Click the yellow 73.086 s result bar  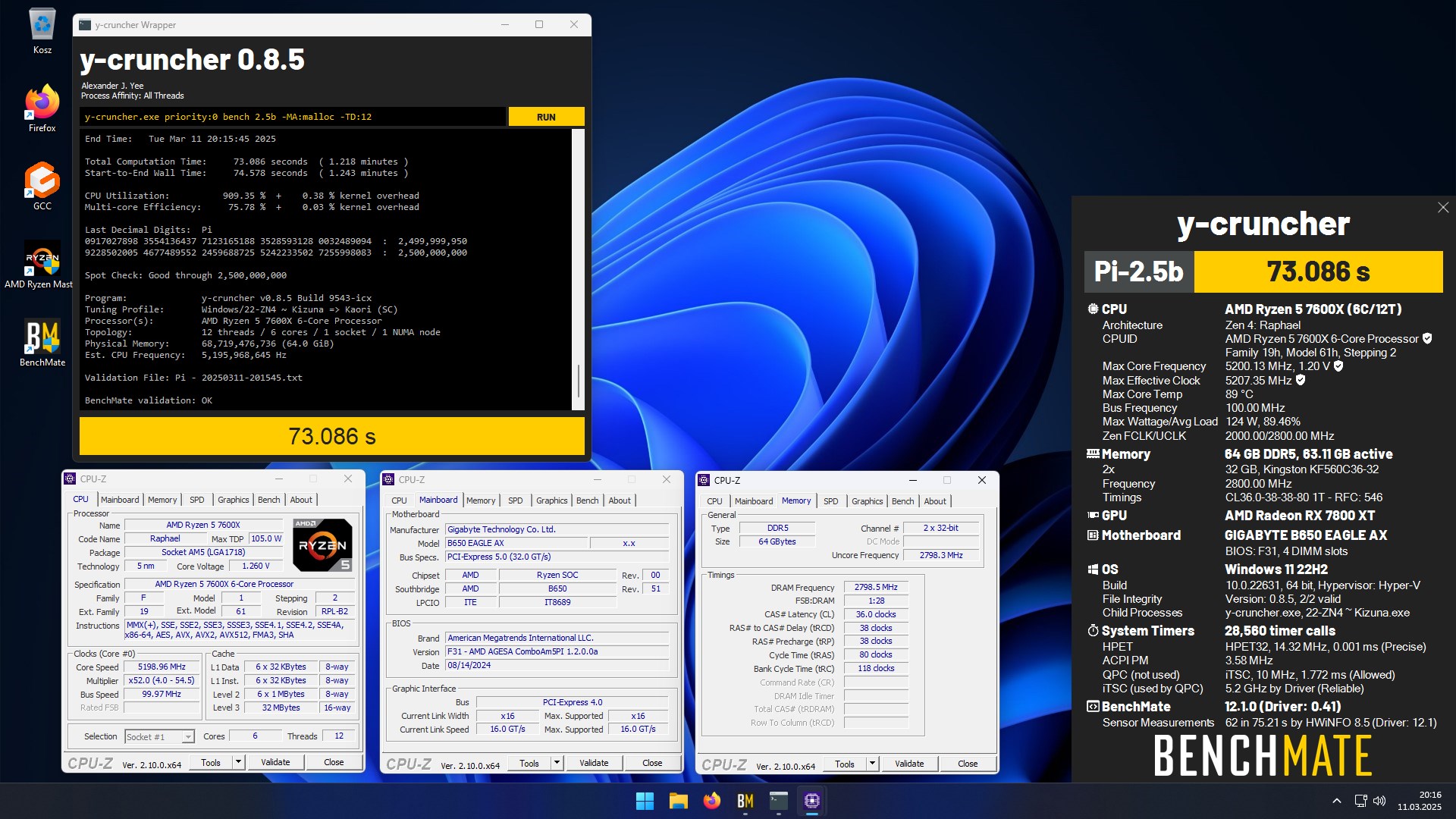[332, 436]
